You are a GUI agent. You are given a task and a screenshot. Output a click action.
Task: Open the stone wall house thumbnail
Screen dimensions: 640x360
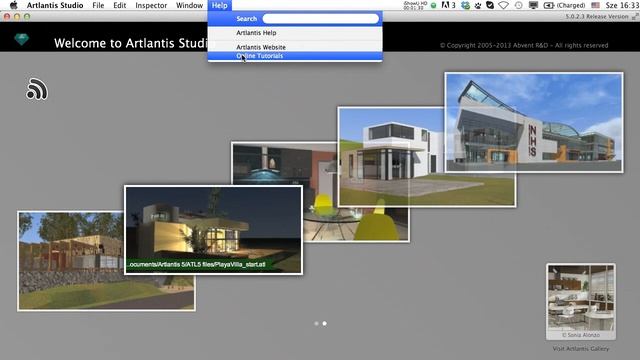coord(71,261)
